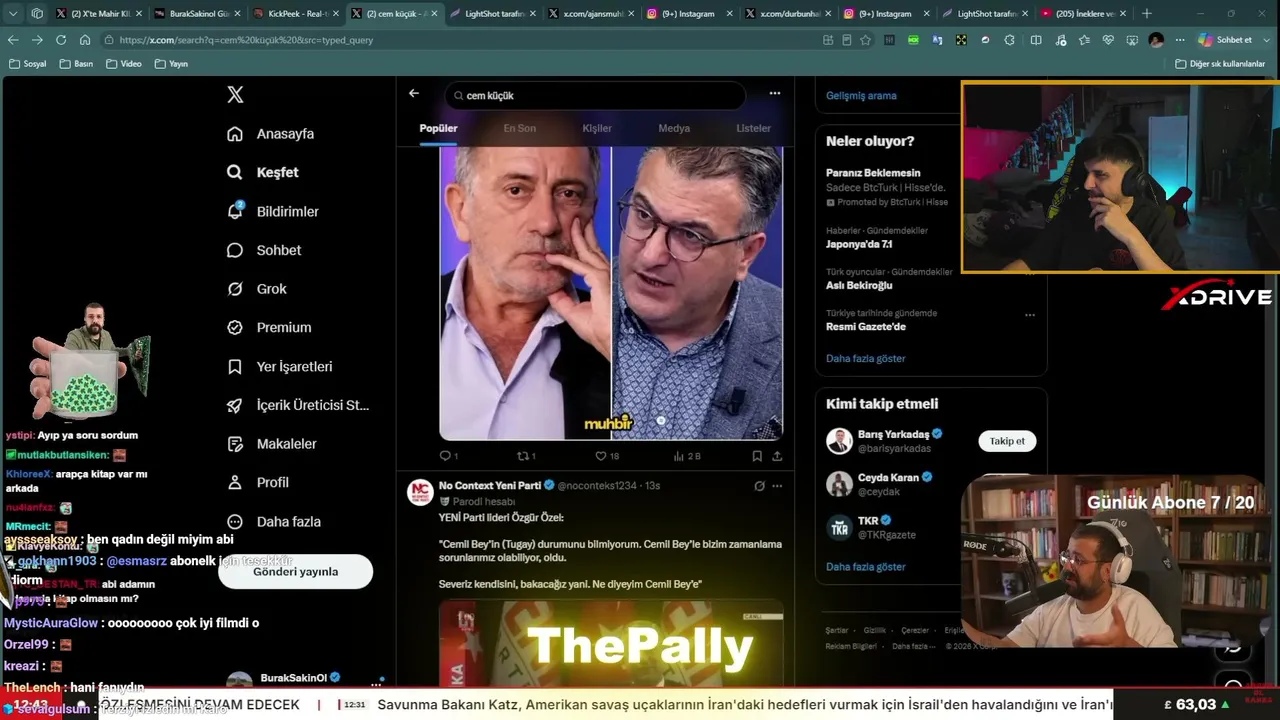
Task: Repost the post with 1 repost
Action: click(526, 456)
